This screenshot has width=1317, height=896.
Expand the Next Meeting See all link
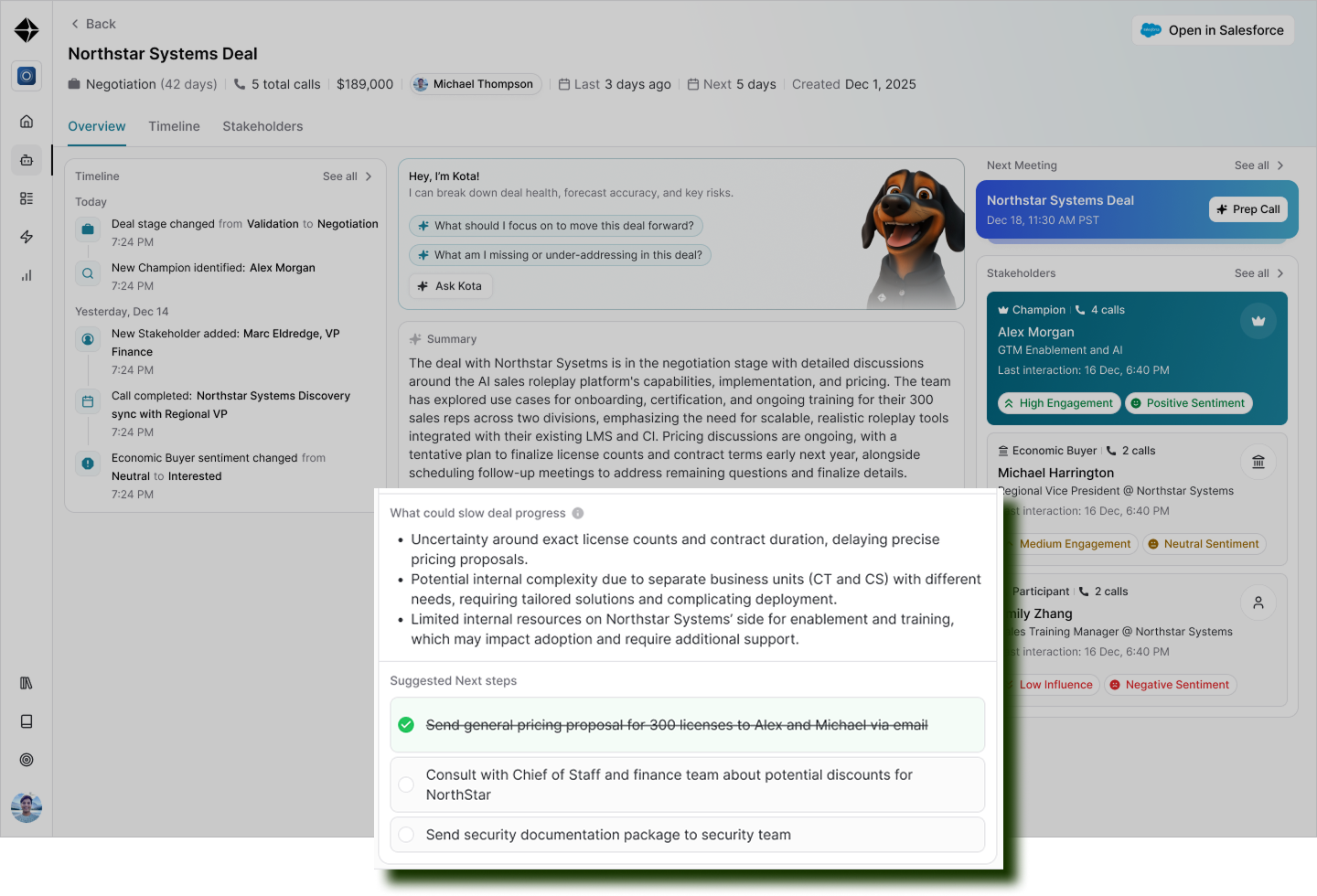1259,165
